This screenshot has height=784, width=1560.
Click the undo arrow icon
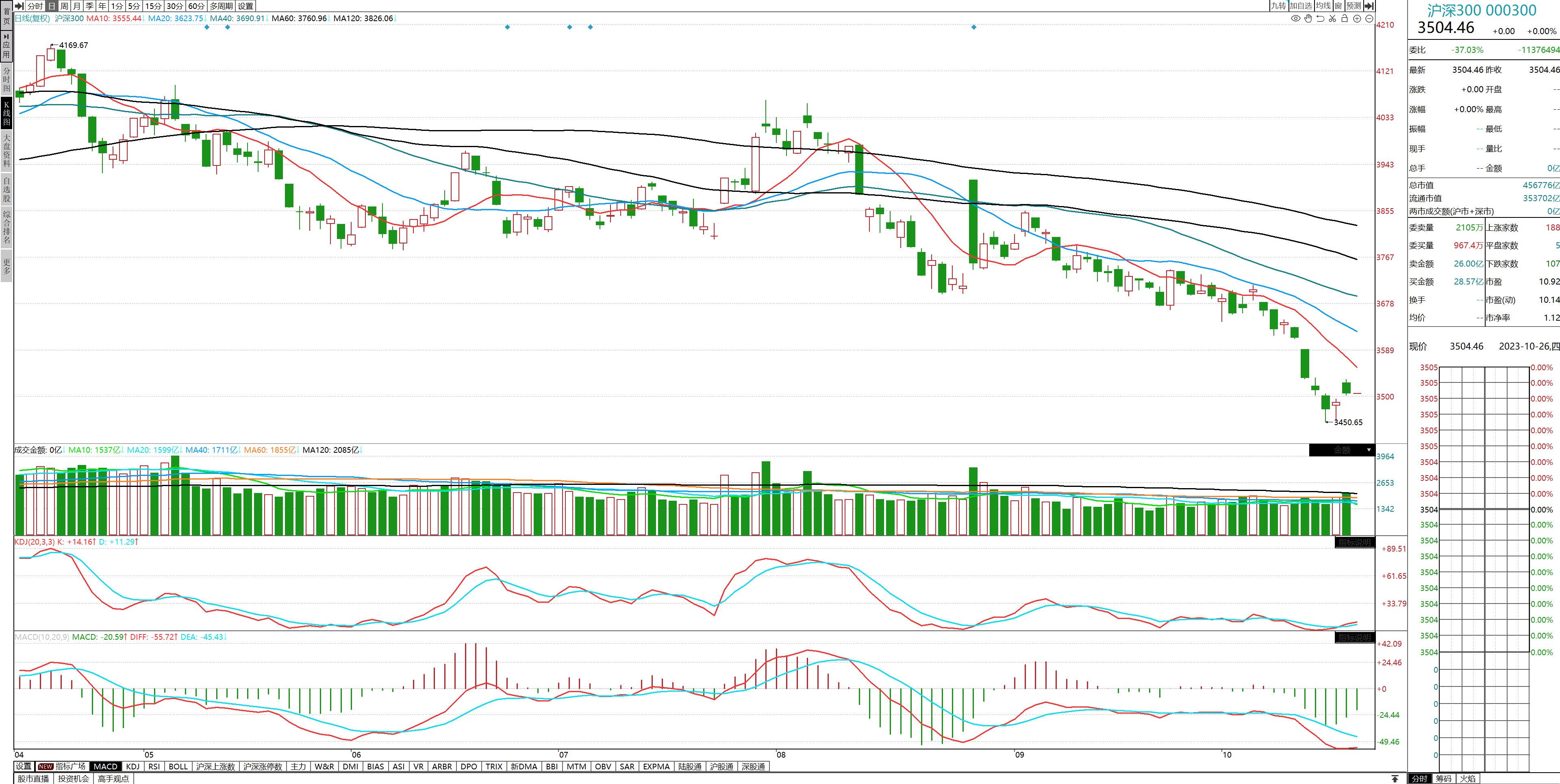pos(1320,19)
